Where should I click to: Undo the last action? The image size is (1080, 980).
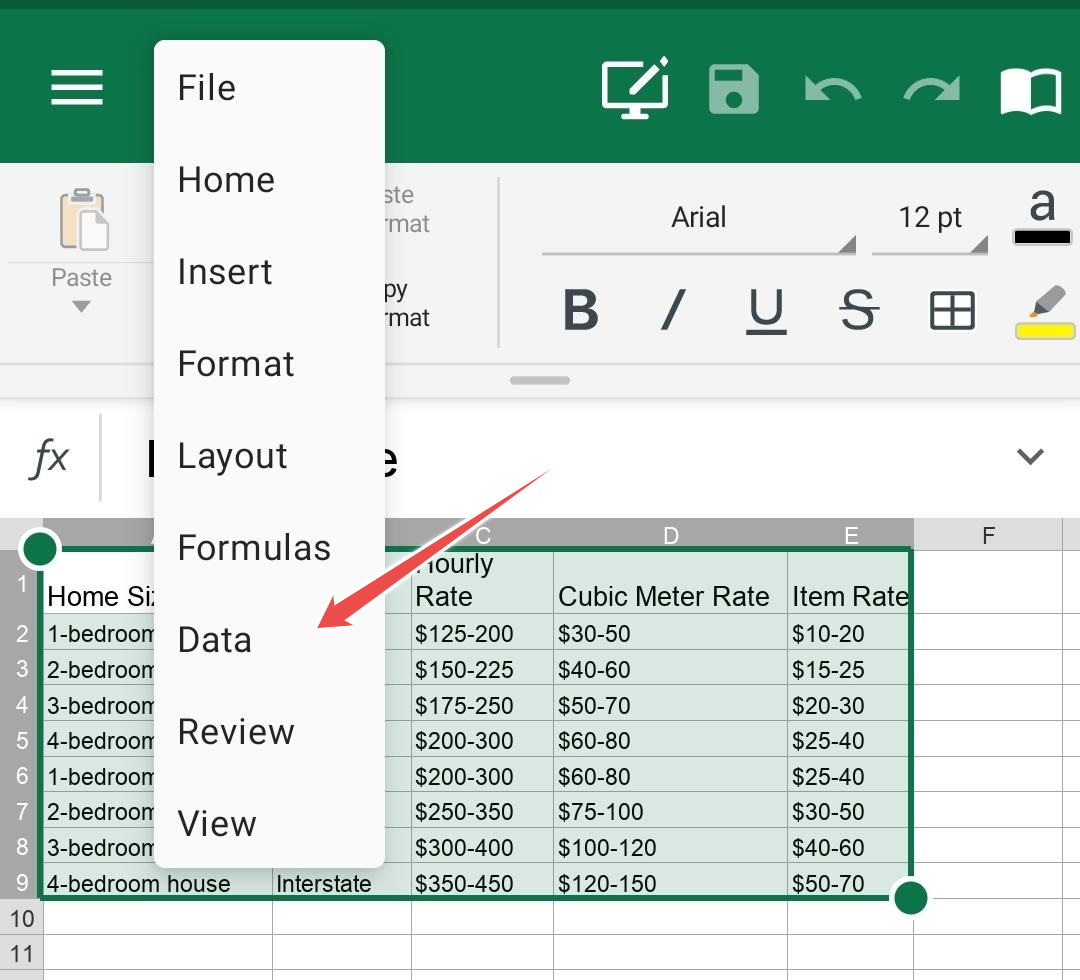coord(832,90)
